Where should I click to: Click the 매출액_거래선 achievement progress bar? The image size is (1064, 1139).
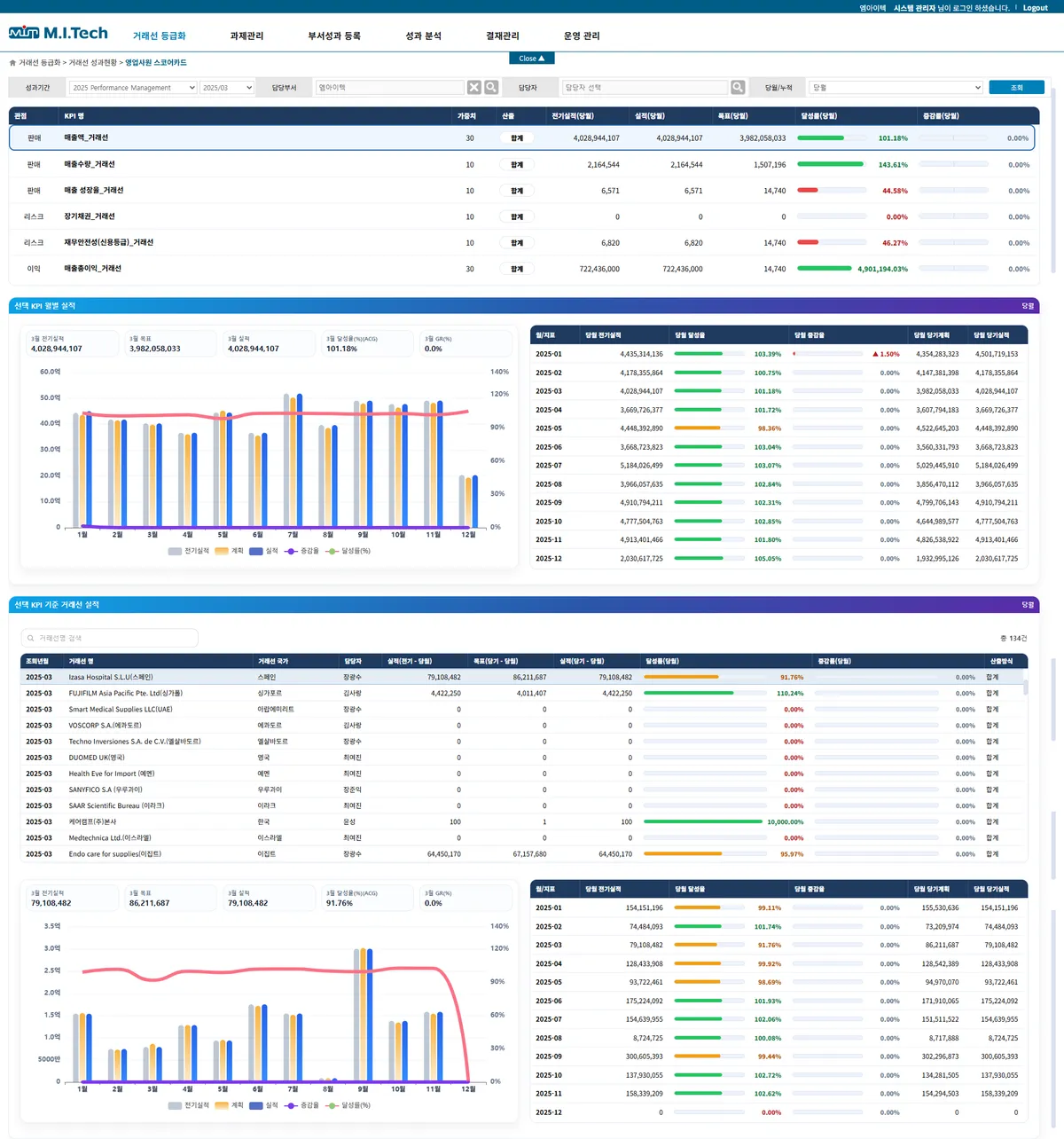(x=831, y=138)
